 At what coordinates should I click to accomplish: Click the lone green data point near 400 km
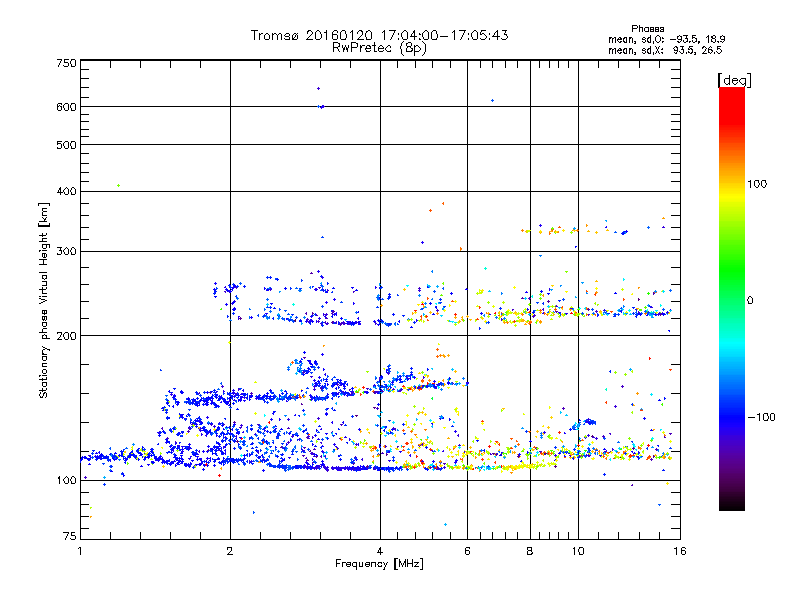(118, 185)
